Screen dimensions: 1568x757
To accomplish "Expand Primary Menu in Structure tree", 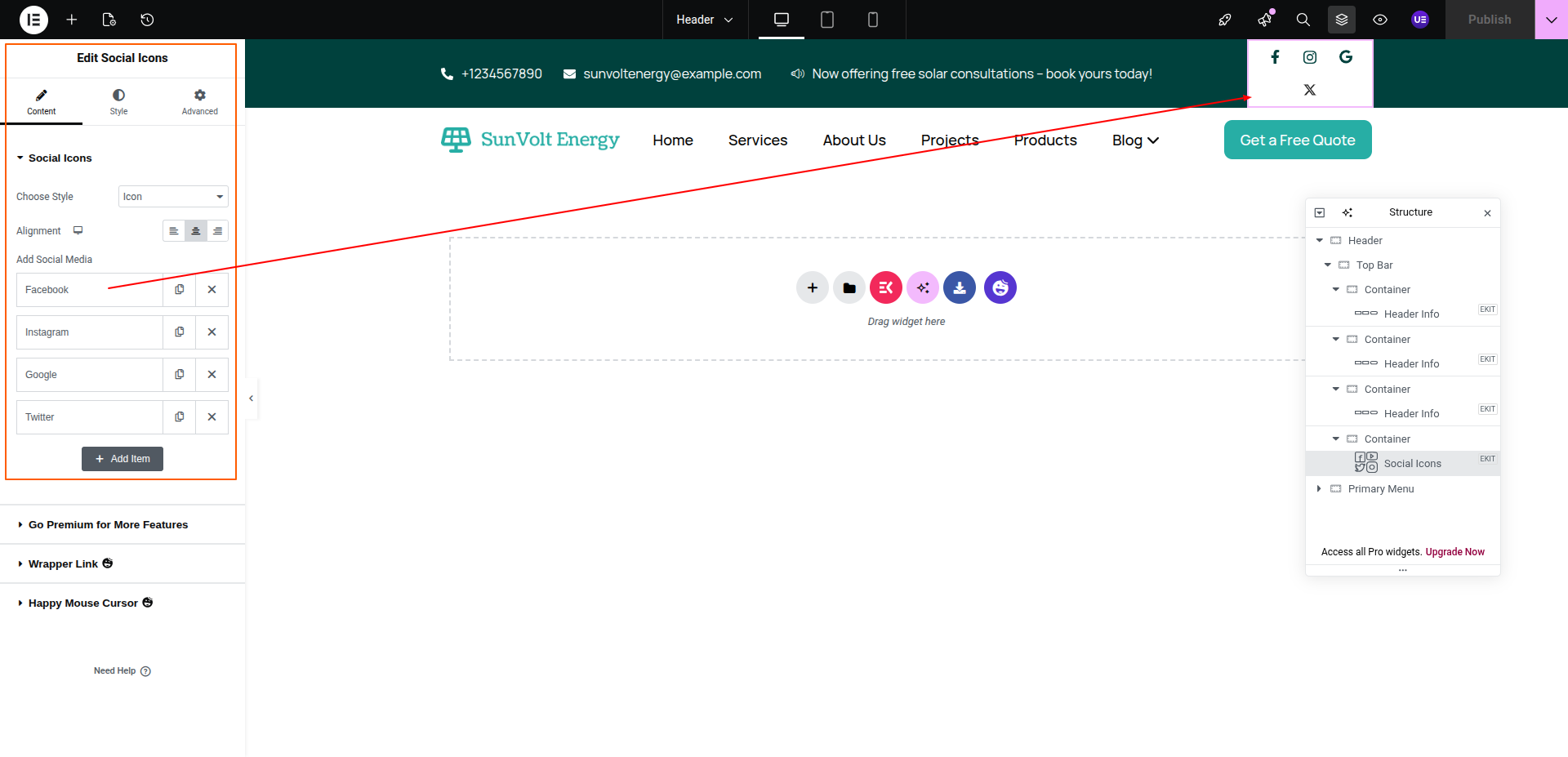I will point(1319,489).
